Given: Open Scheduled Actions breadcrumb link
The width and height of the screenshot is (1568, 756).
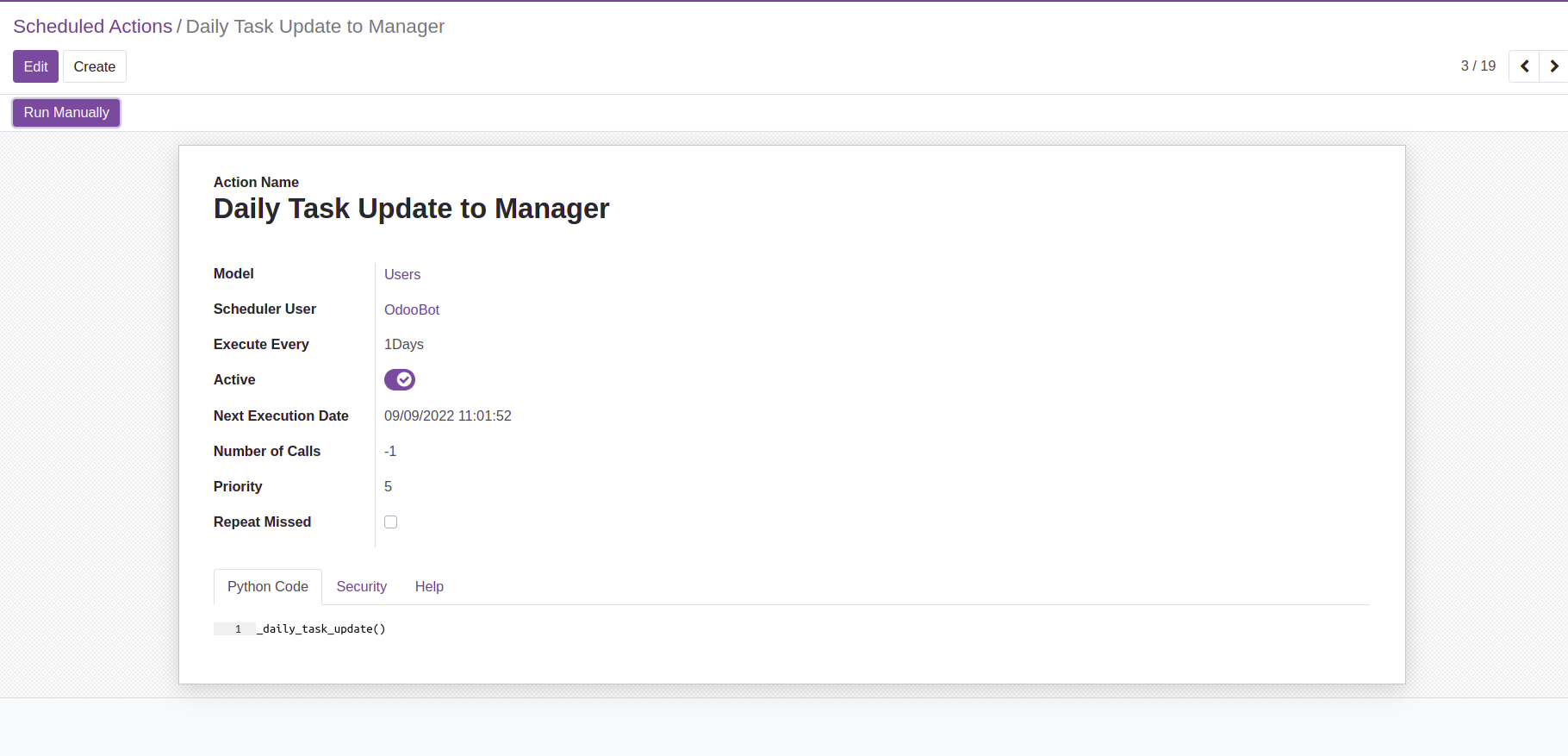Looking at the screenshot, I should coord(93,27).
